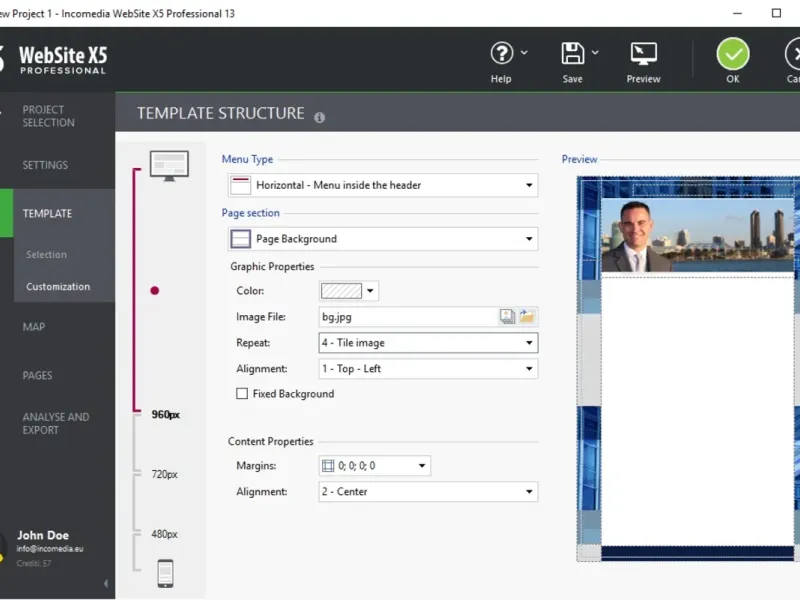The width and height of the screenshot is (800, 600).
Task: Open the Menu Type dropdown
Action: (x=383, y=185)
